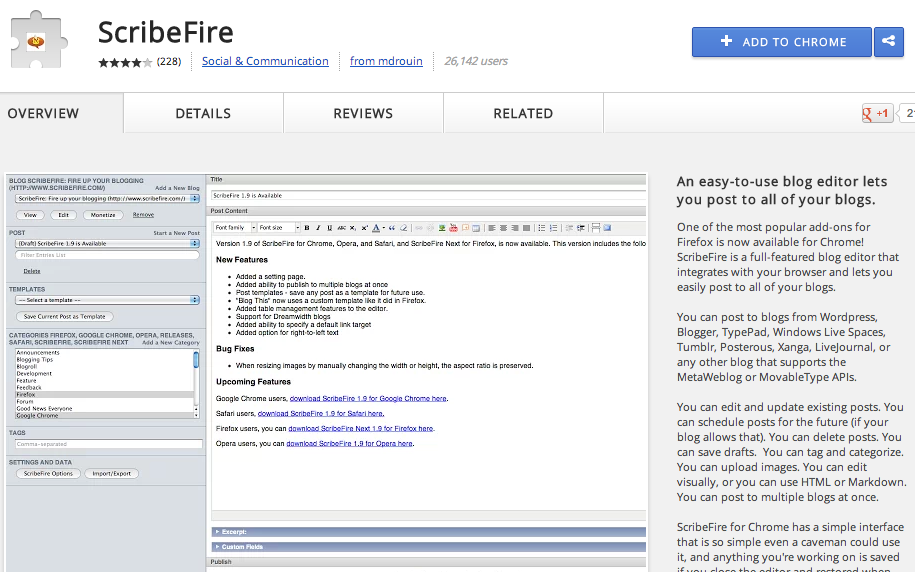Click the insert table icon
915x572 pixels.
coord(476,228)
